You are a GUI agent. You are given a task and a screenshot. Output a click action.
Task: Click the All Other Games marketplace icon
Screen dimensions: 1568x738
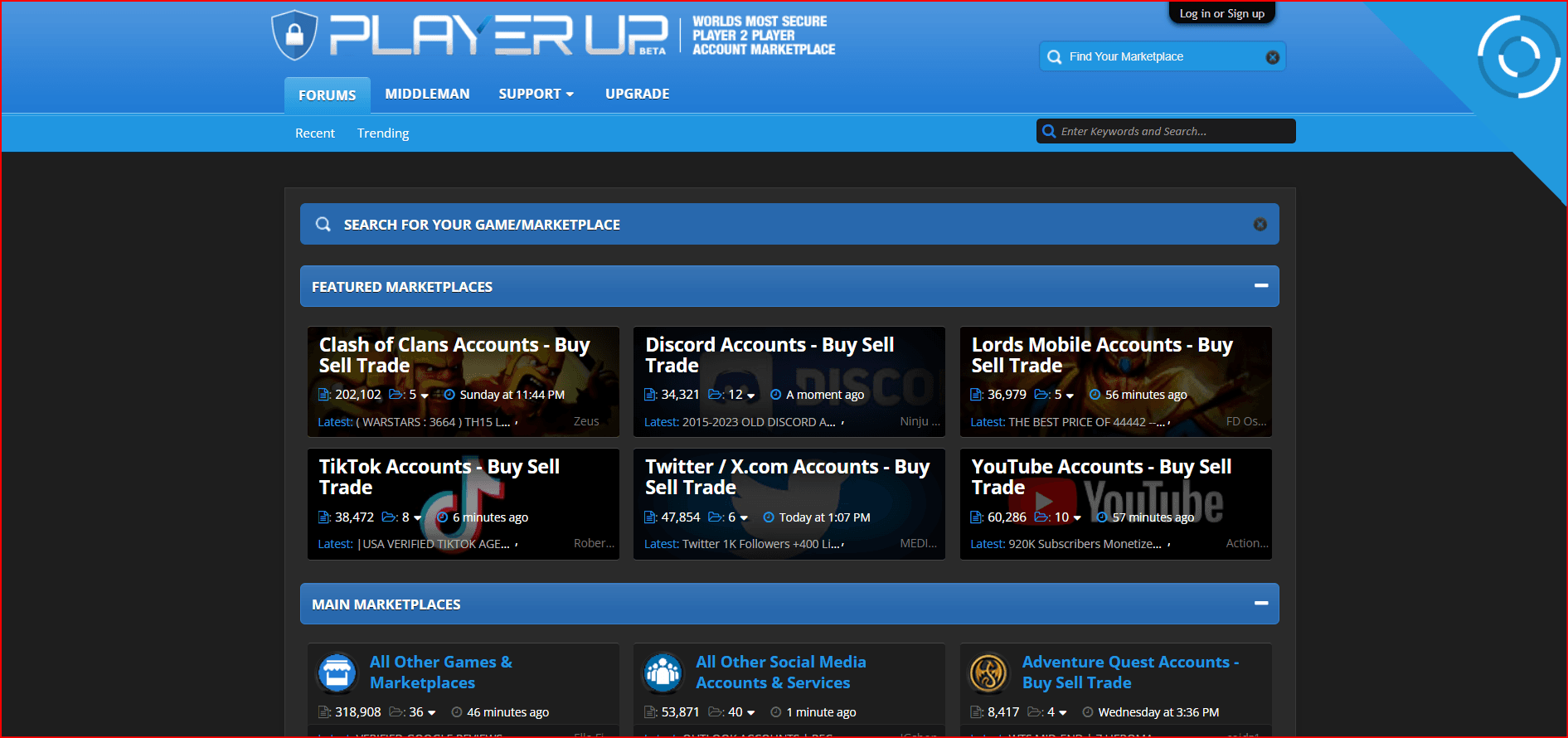coord(337,672)
